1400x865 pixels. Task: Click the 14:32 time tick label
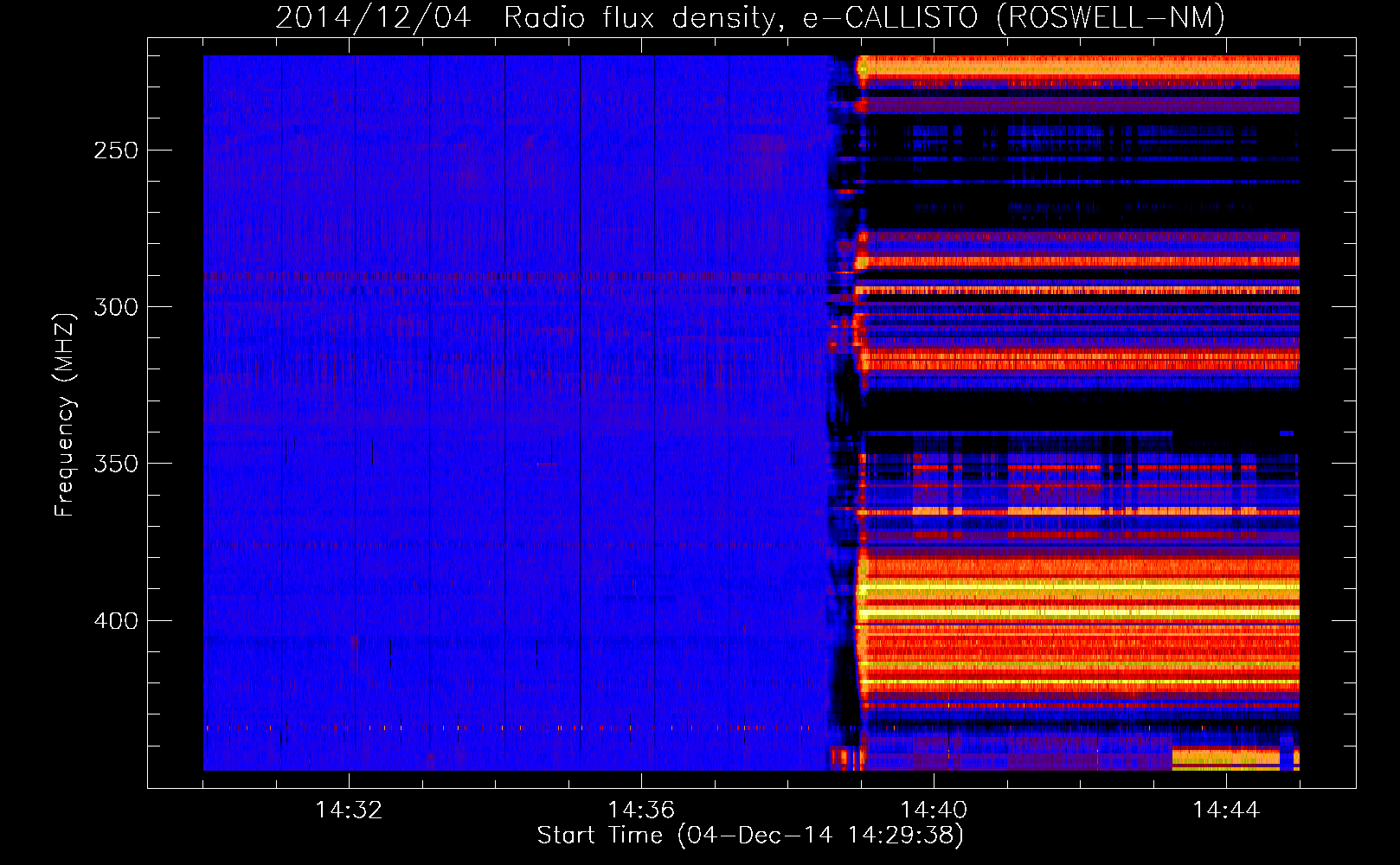pos(349,810)
